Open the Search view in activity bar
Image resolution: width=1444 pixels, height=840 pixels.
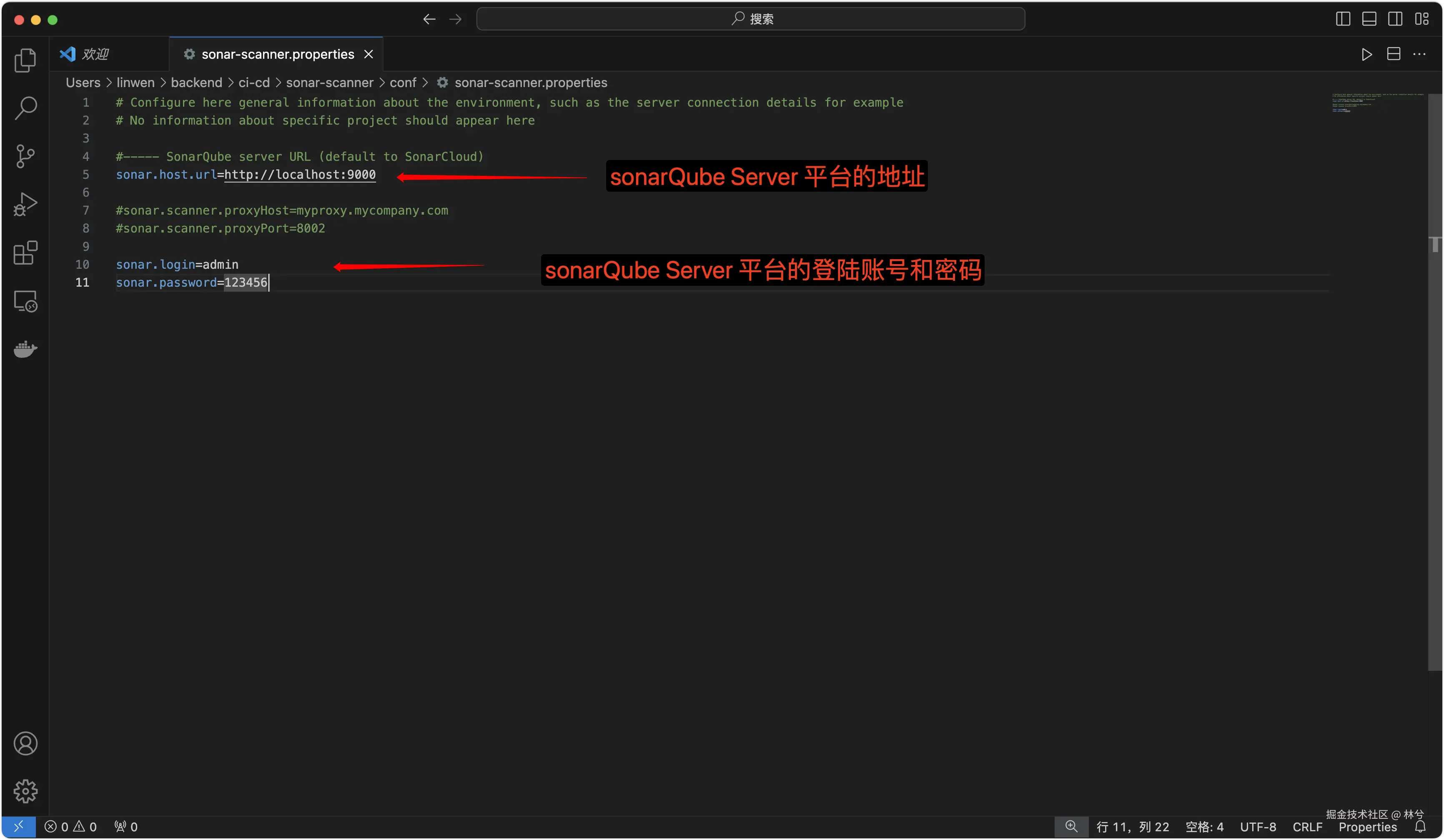click(x=25, y=107)
